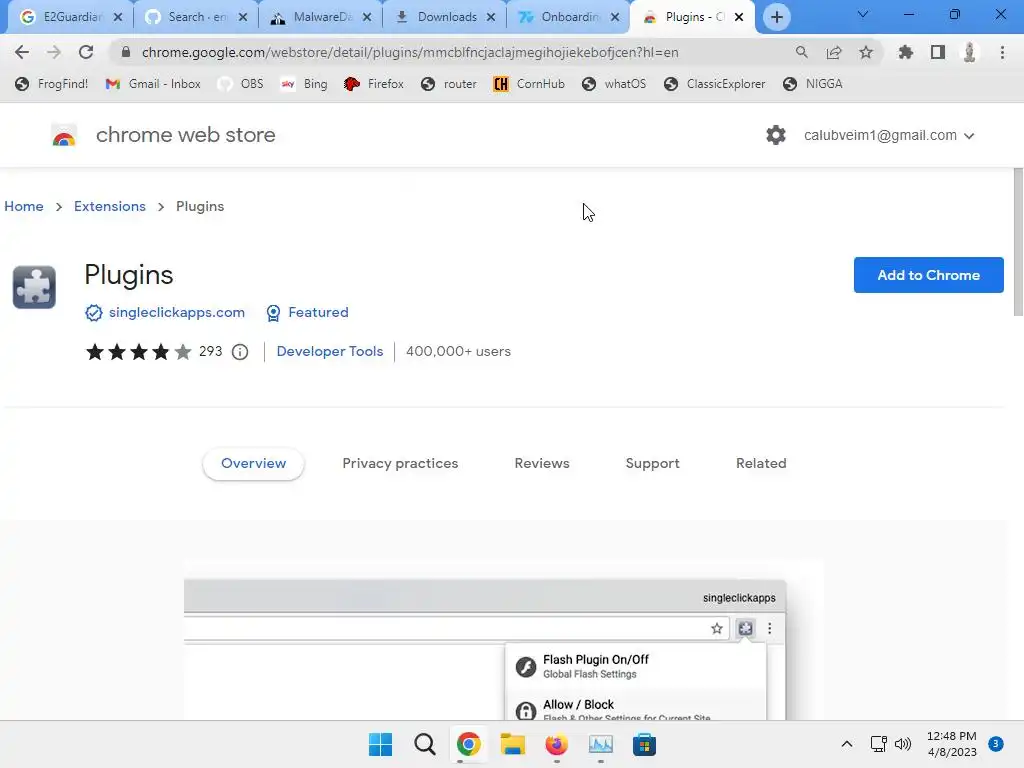Open the performance monitor taskbar app
The height and width of the screenshot is (768, 1024).
[600, 744]
